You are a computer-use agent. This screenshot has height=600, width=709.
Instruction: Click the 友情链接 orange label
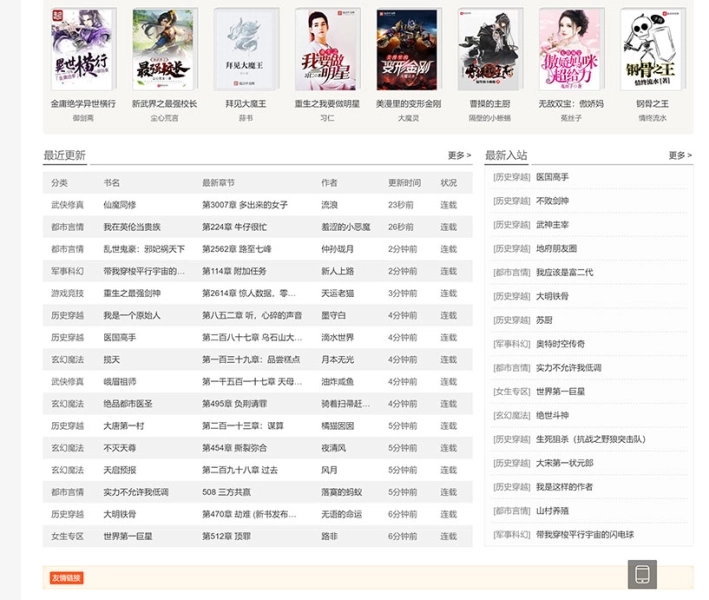(66, 578)
